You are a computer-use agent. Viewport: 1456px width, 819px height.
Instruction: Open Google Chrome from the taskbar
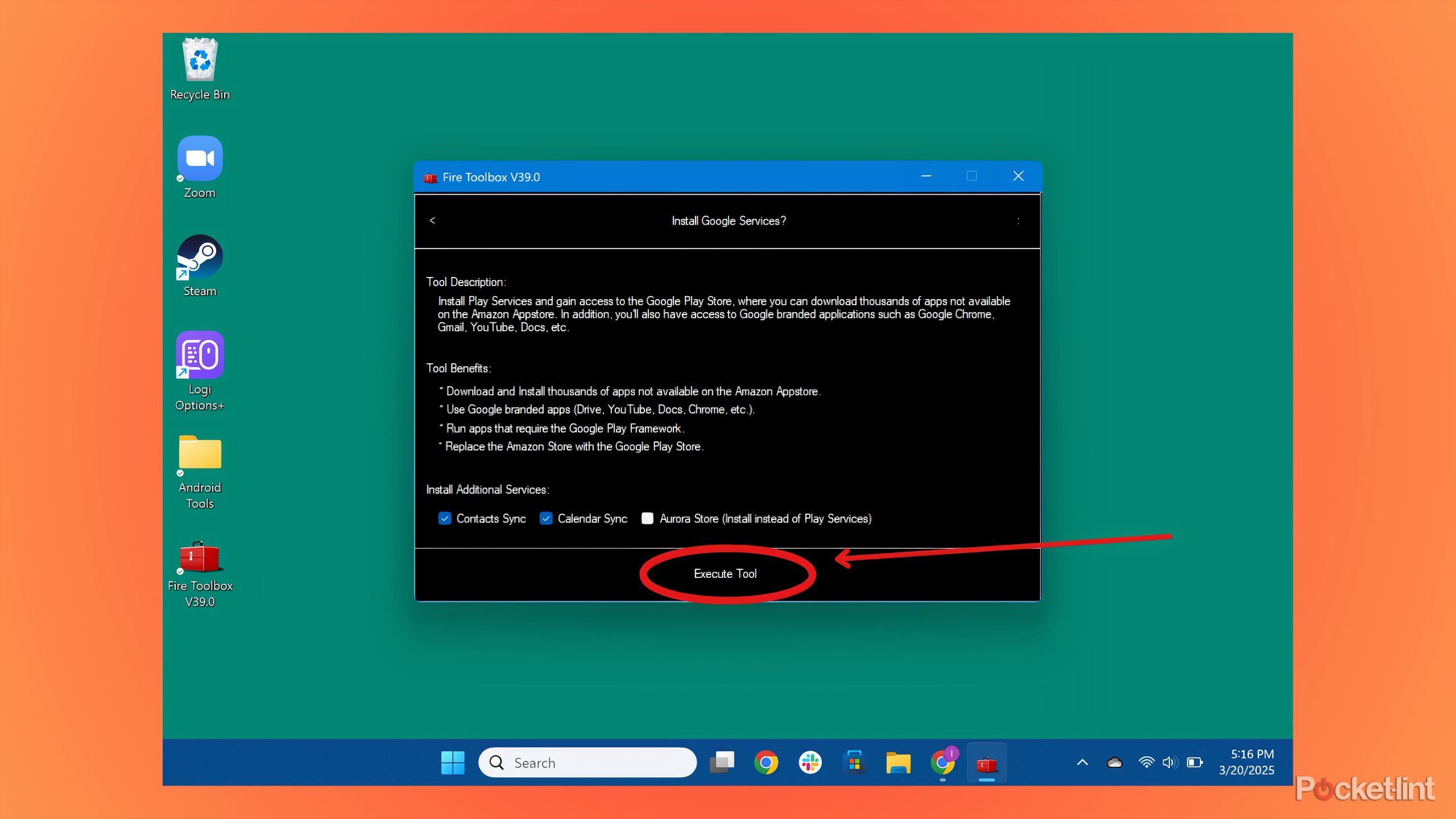(766, 762)
